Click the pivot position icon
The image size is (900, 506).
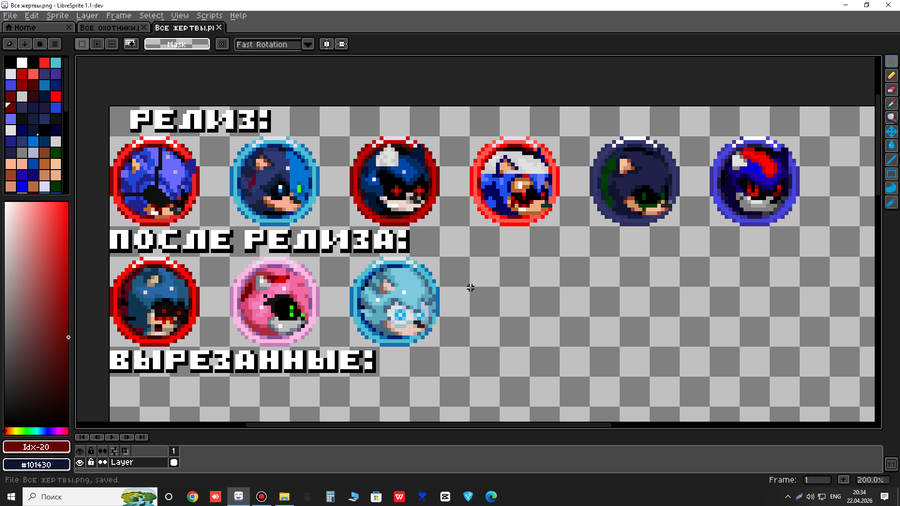222,44
